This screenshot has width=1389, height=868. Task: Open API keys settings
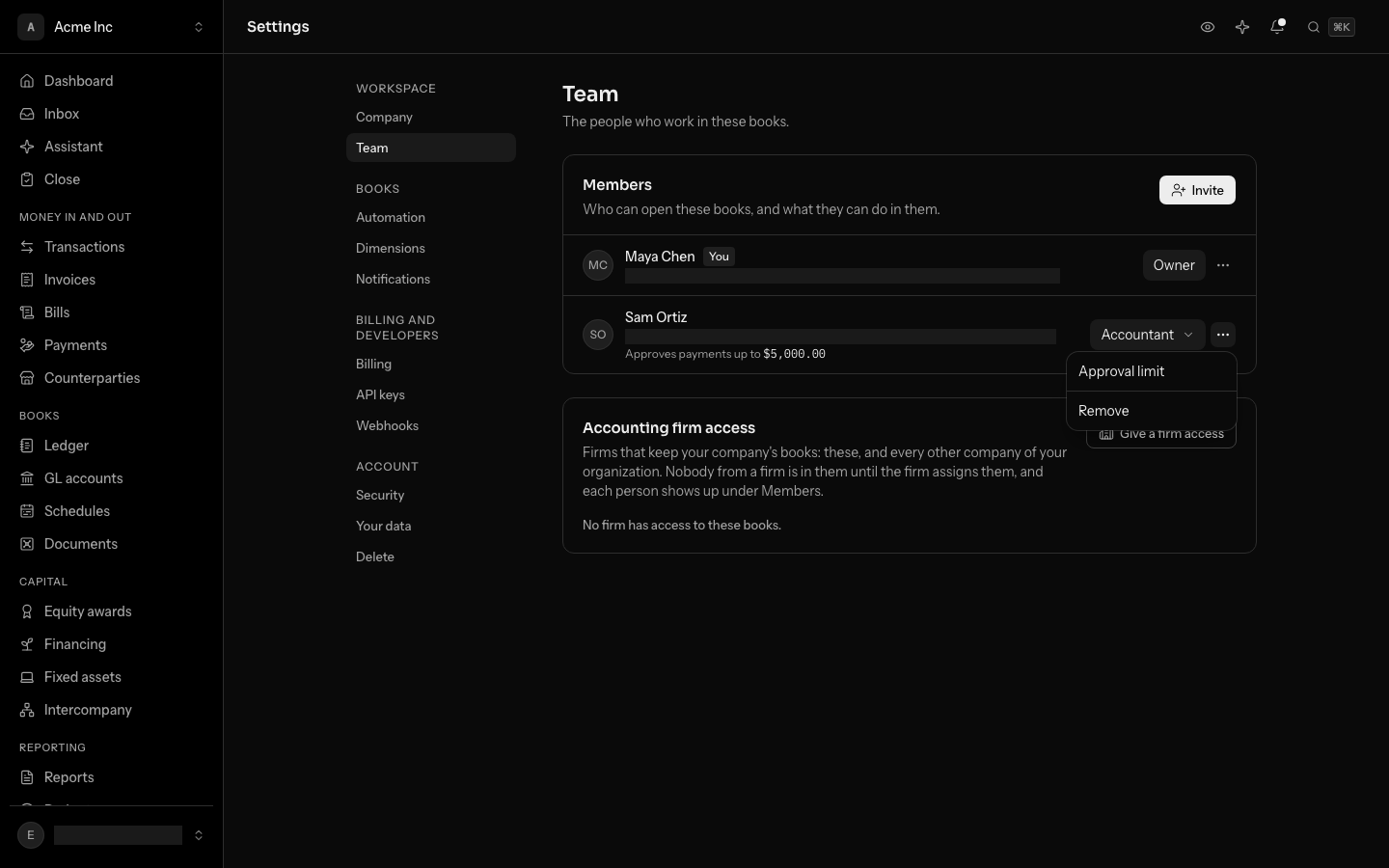(x=431, y=394)
